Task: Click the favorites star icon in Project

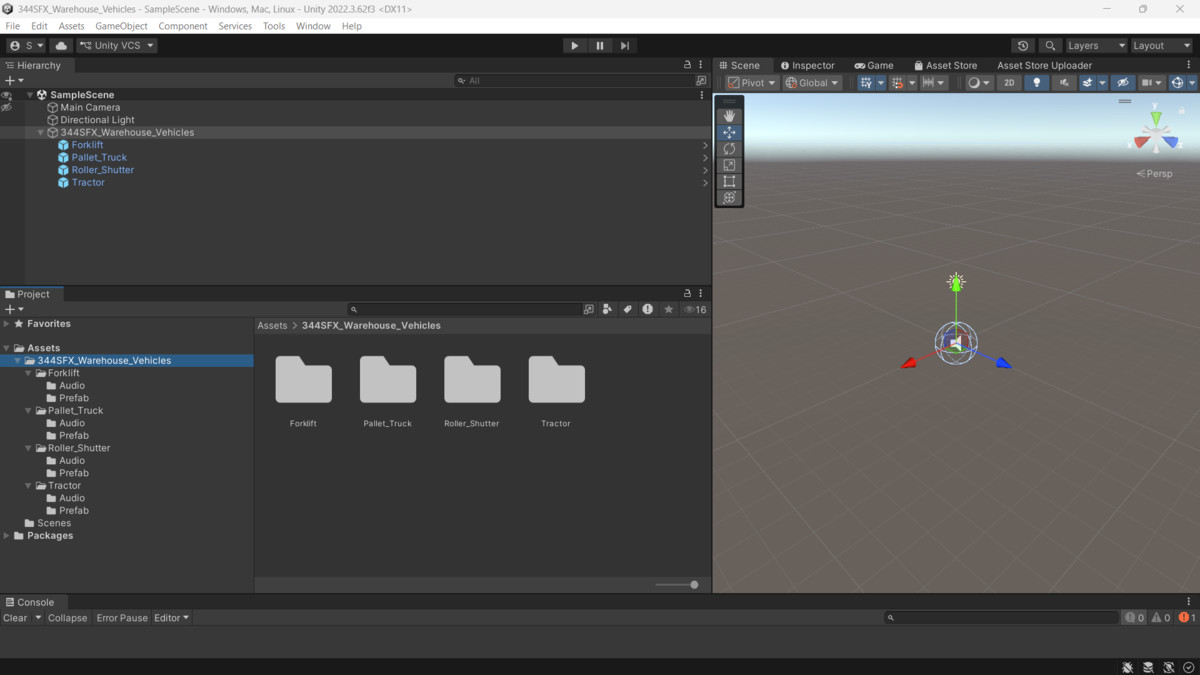Action: (668, 309)
